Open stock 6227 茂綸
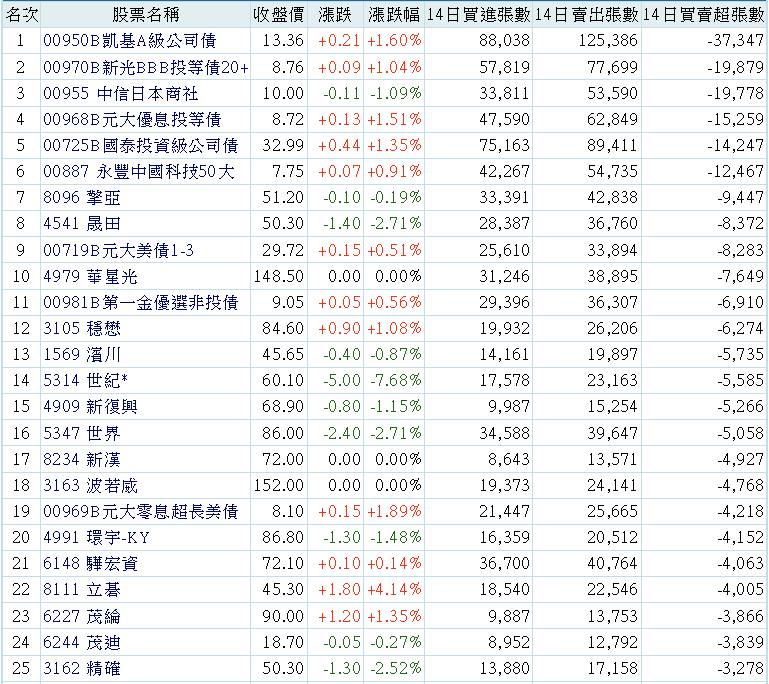The height and width of the screenshot is (684, 769). coord(82,616)
